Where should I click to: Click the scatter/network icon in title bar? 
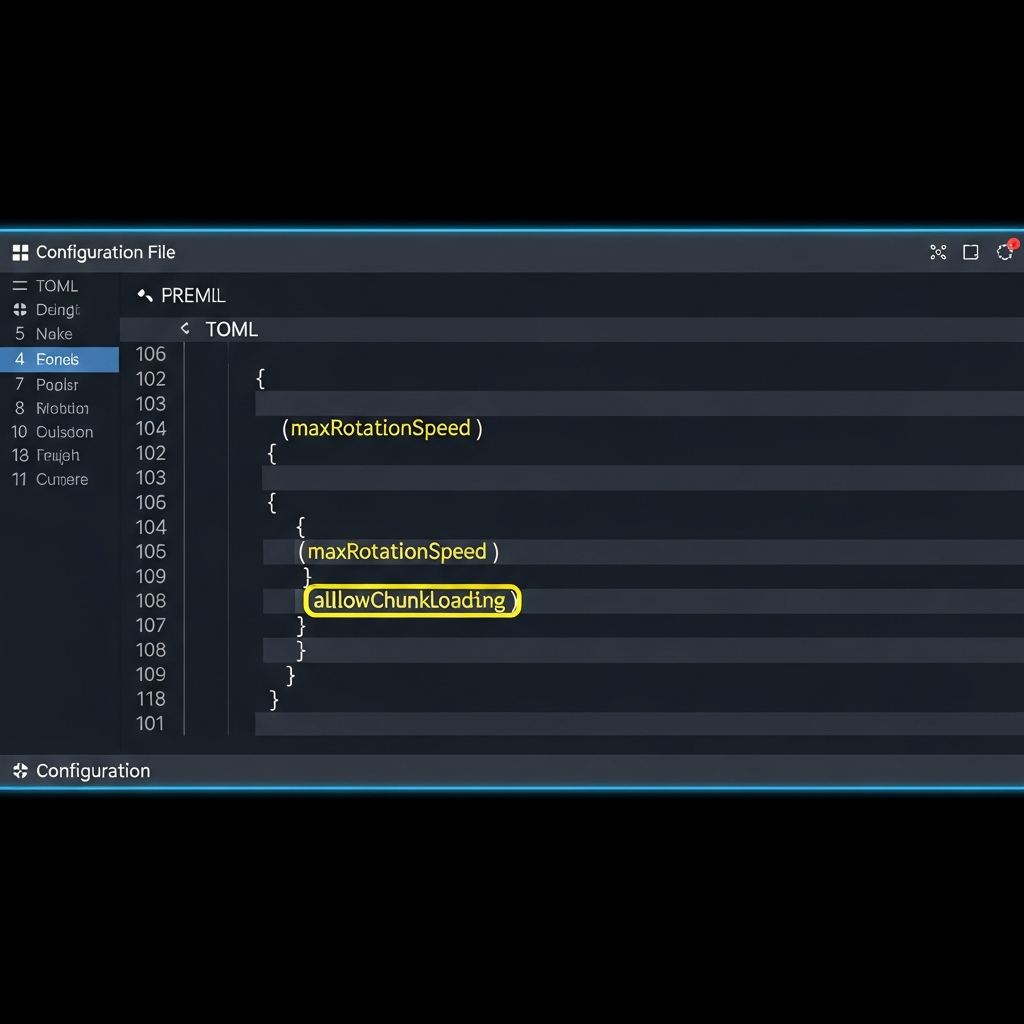[938, 252]
